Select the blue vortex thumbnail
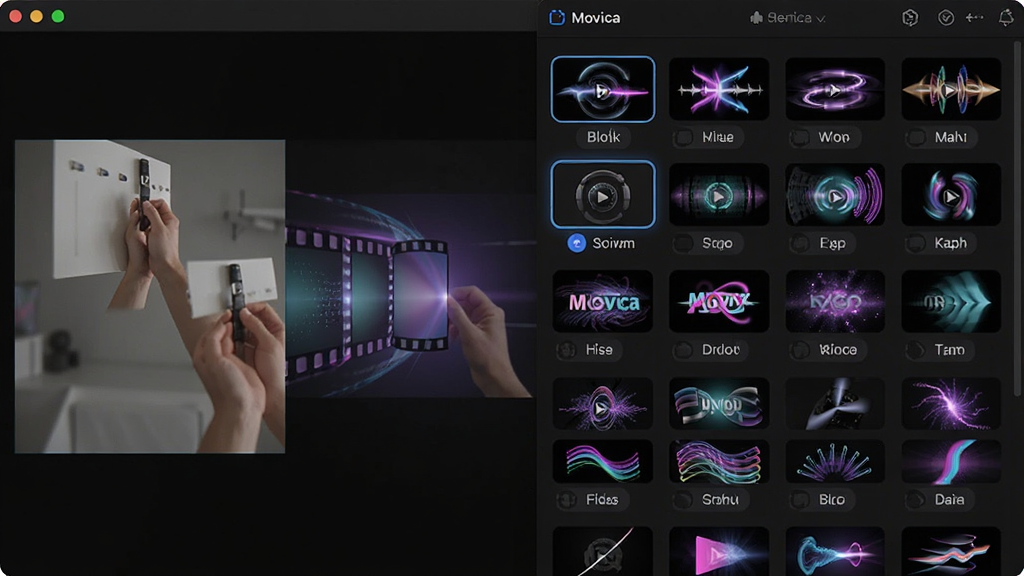This screenshot has width=1024, height=576. [834, 551]
